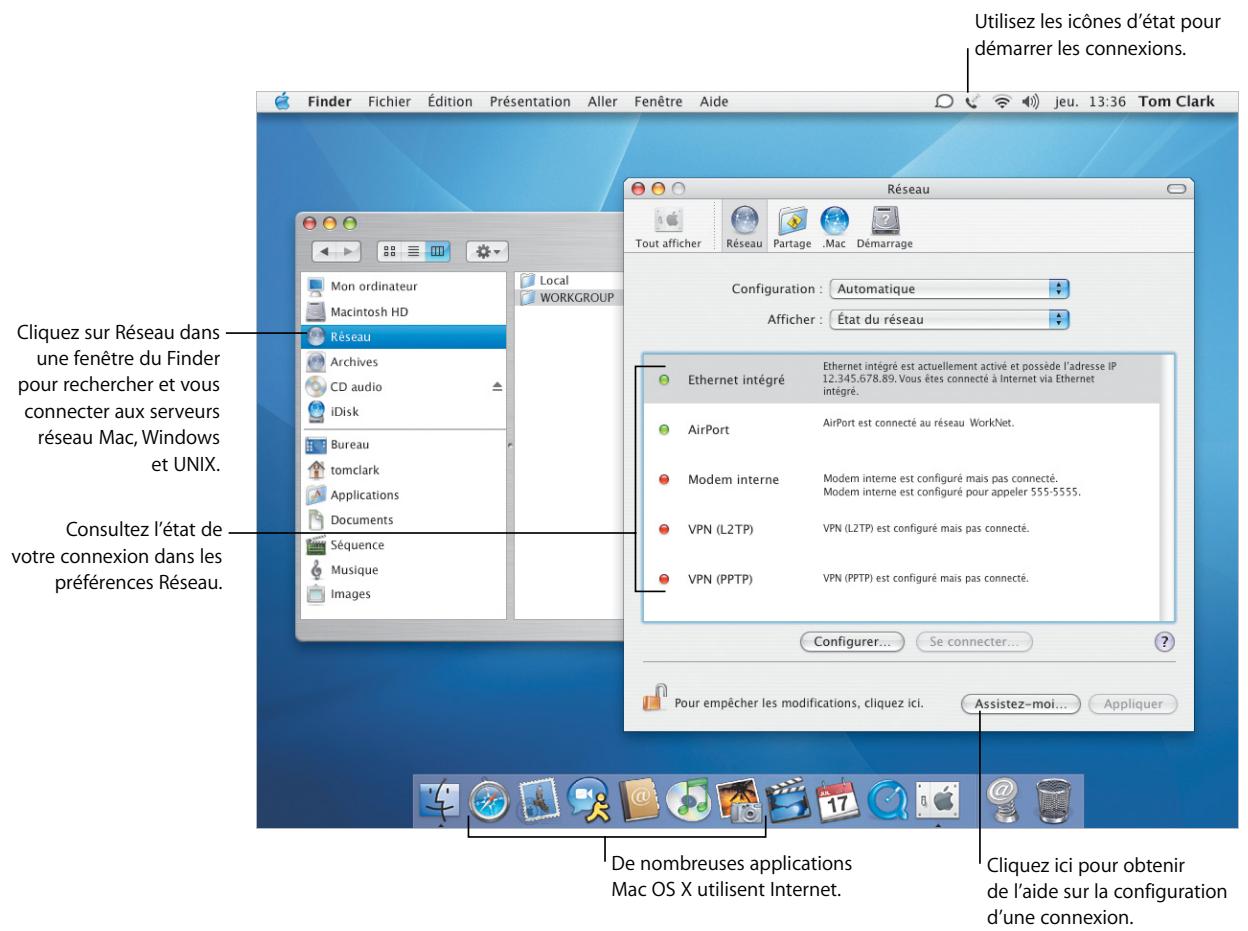Screen dimensions: 1248x931
Task: Open iPhoto from the Dock
Action: pos(738,800)
